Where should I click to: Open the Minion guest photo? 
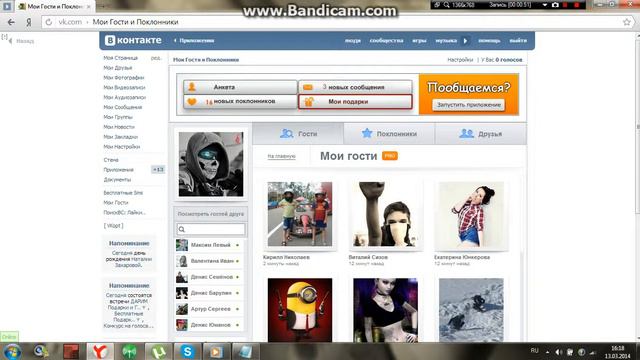point(300,310)
